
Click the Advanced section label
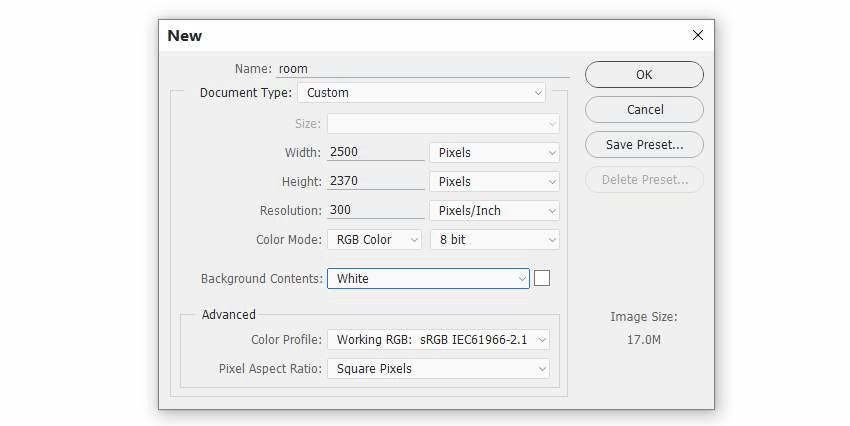pyautogui.click(x=229, y=315)
